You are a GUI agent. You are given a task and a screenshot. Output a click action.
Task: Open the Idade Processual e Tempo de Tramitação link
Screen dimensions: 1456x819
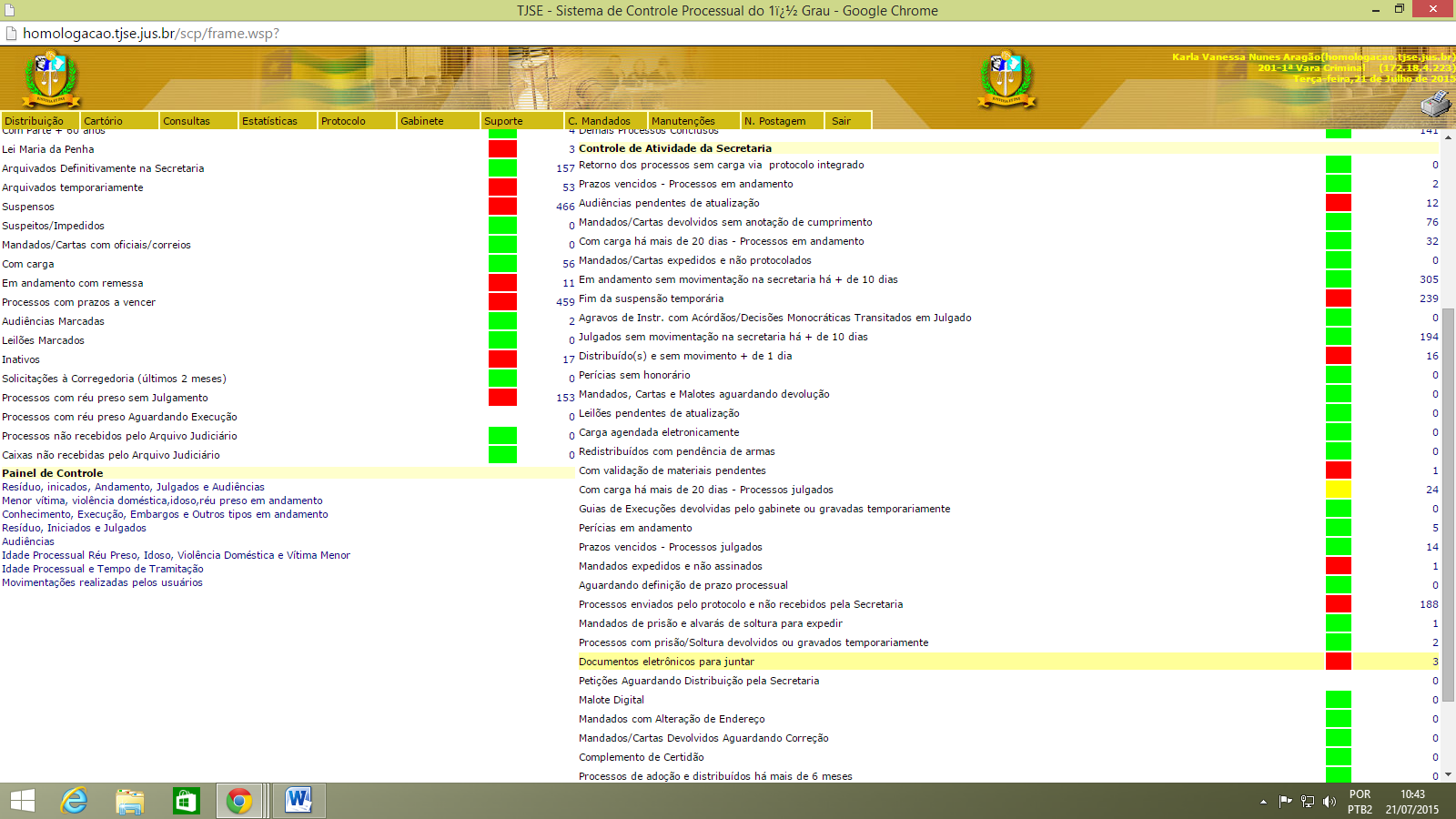(103, 569)
